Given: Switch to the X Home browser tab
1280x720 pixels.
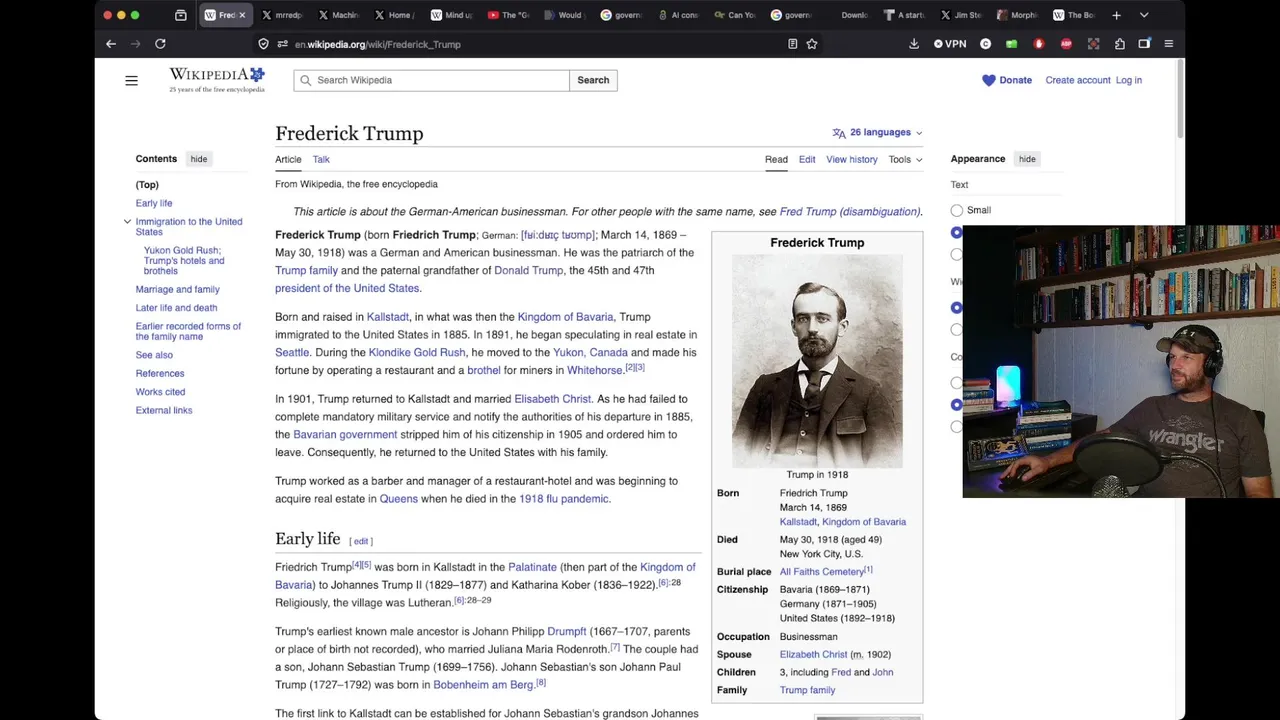Looking at the screenshot, I should [x=395, y=15].
